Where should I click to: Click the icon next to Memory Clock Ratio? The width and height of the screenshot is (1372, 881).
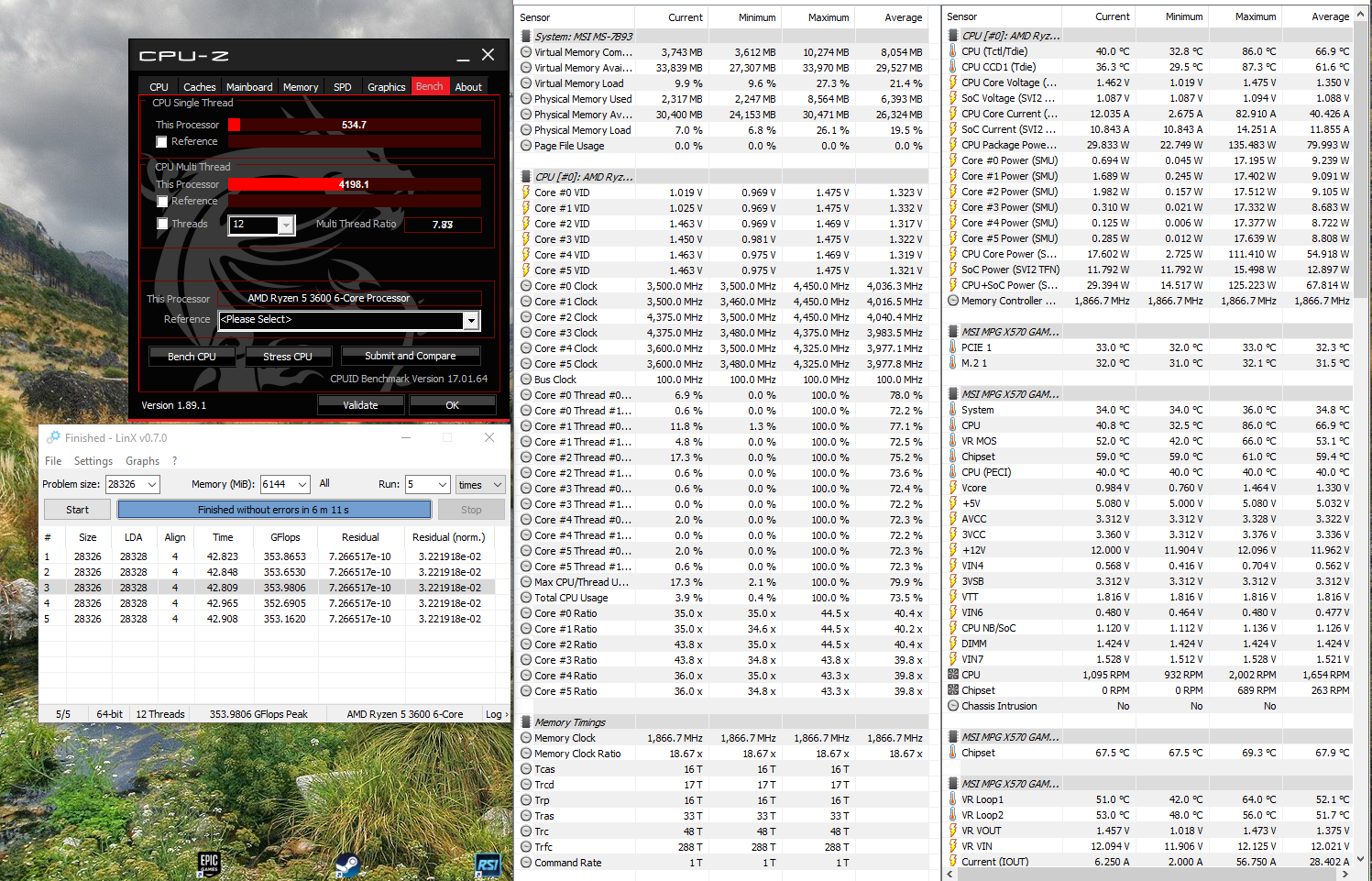(526, 754)
